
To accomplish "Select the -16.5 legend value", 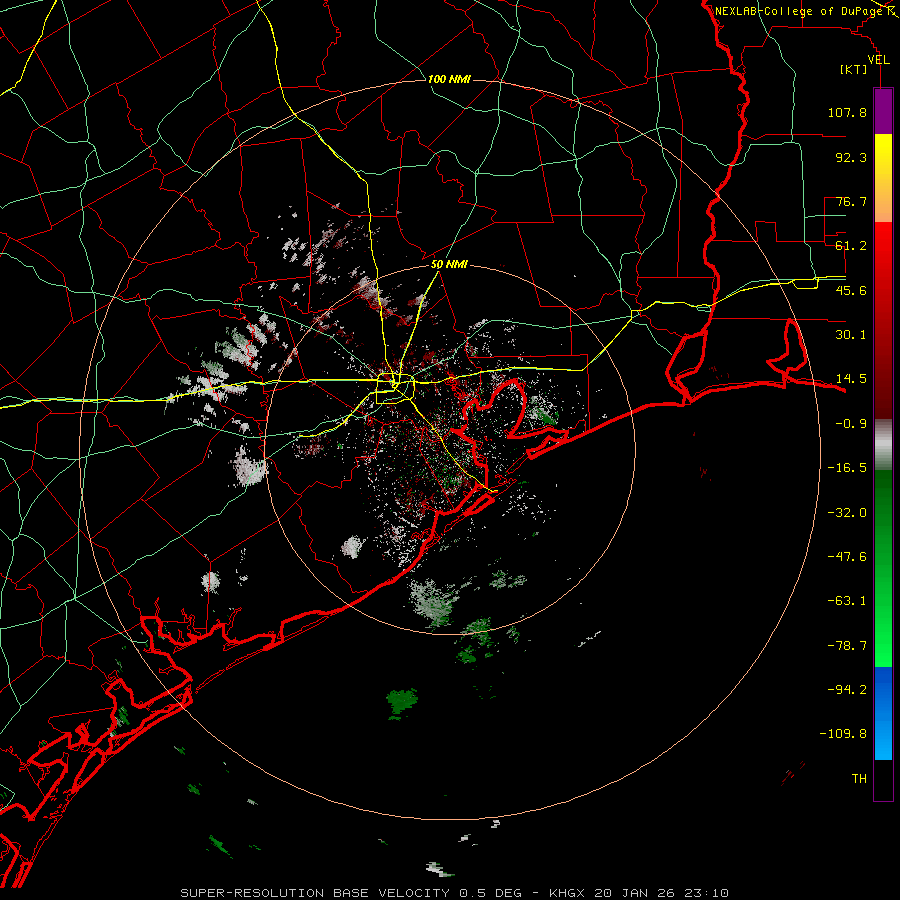I will (x=847, y=468).
